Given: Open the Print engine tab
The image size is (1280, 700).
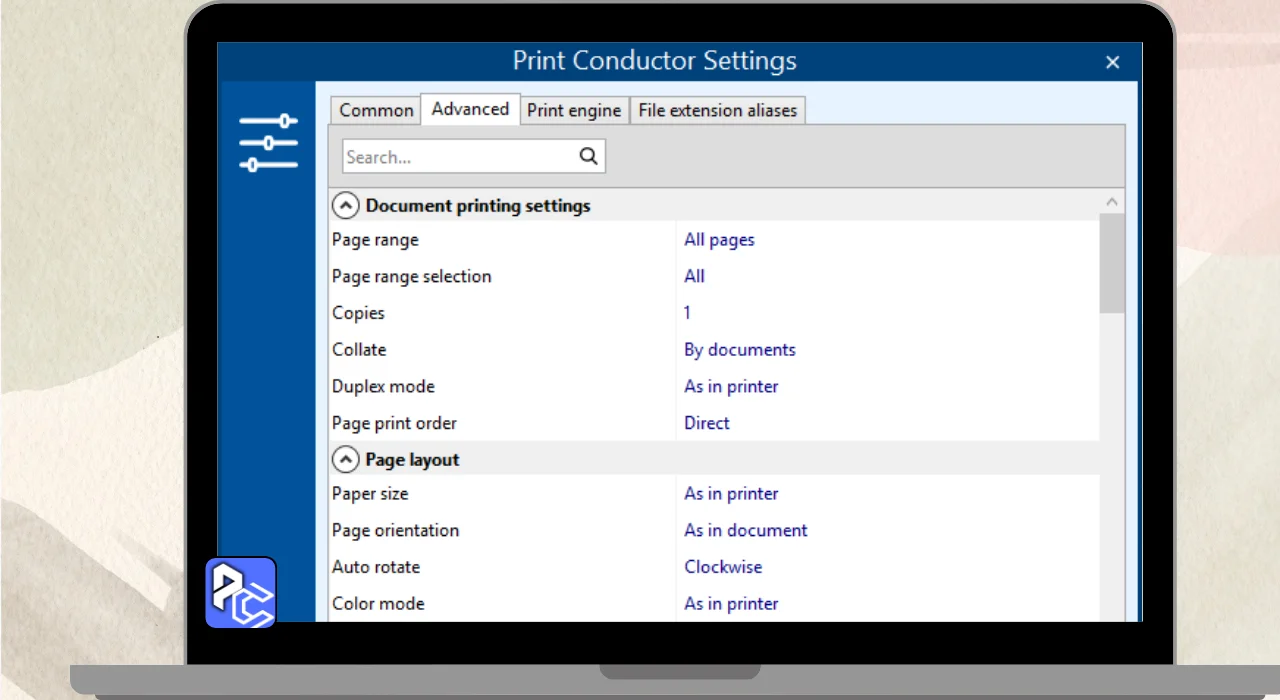Looking at the screenshot, I should [574, 110].
